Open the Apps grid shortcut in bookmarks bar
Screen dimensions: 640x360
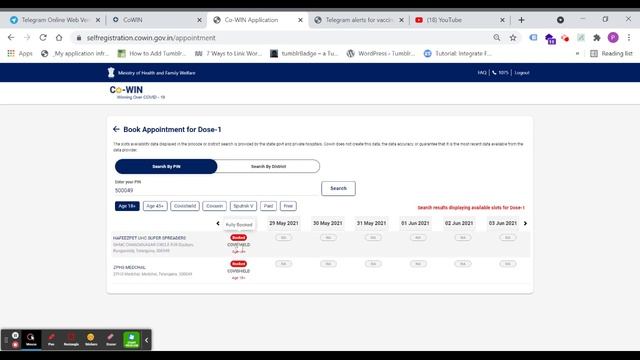(x=20, y=53)
